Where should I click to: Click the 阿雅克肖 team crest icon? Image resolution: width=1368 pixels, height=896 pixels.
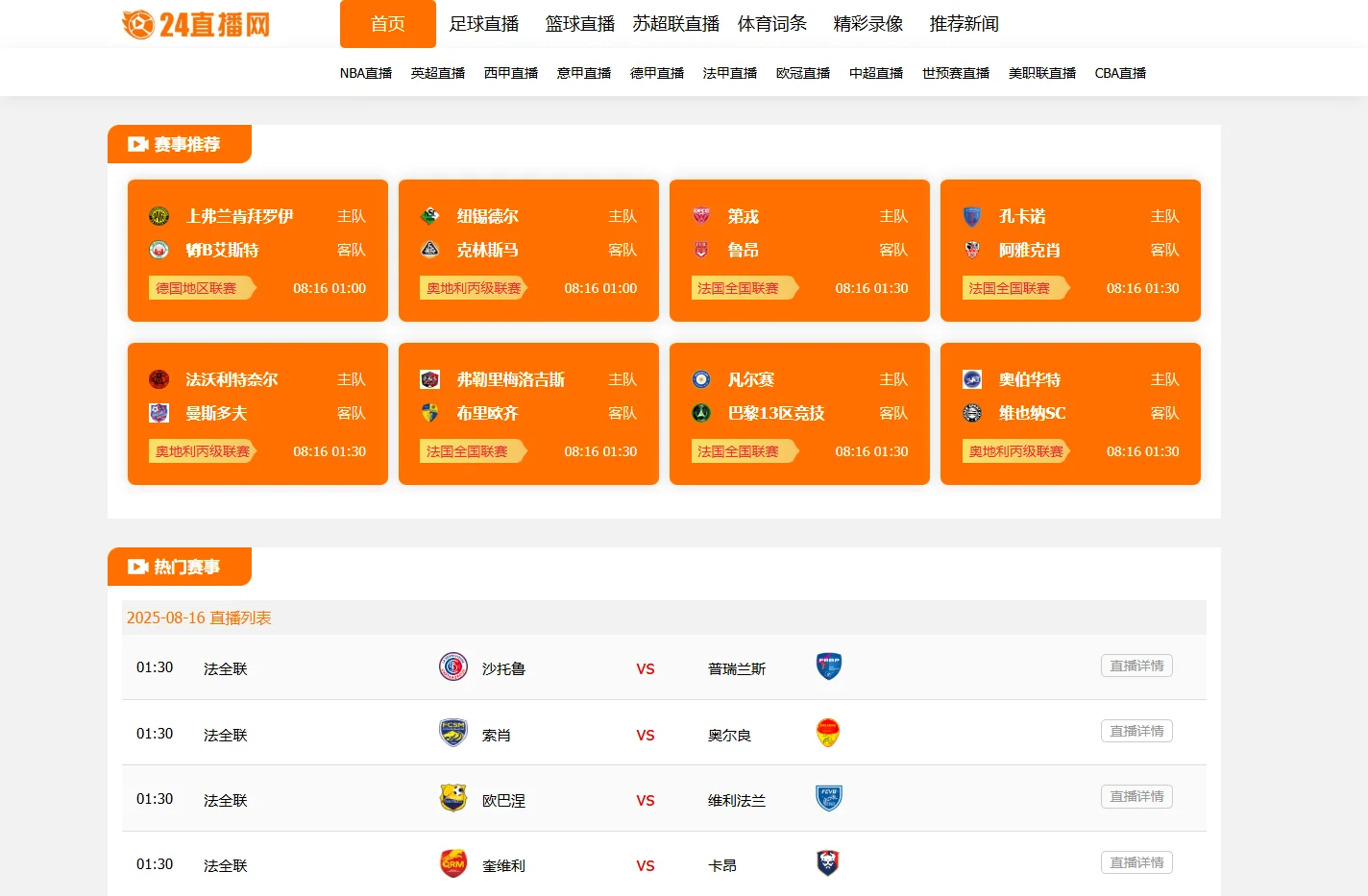[972, 250]
